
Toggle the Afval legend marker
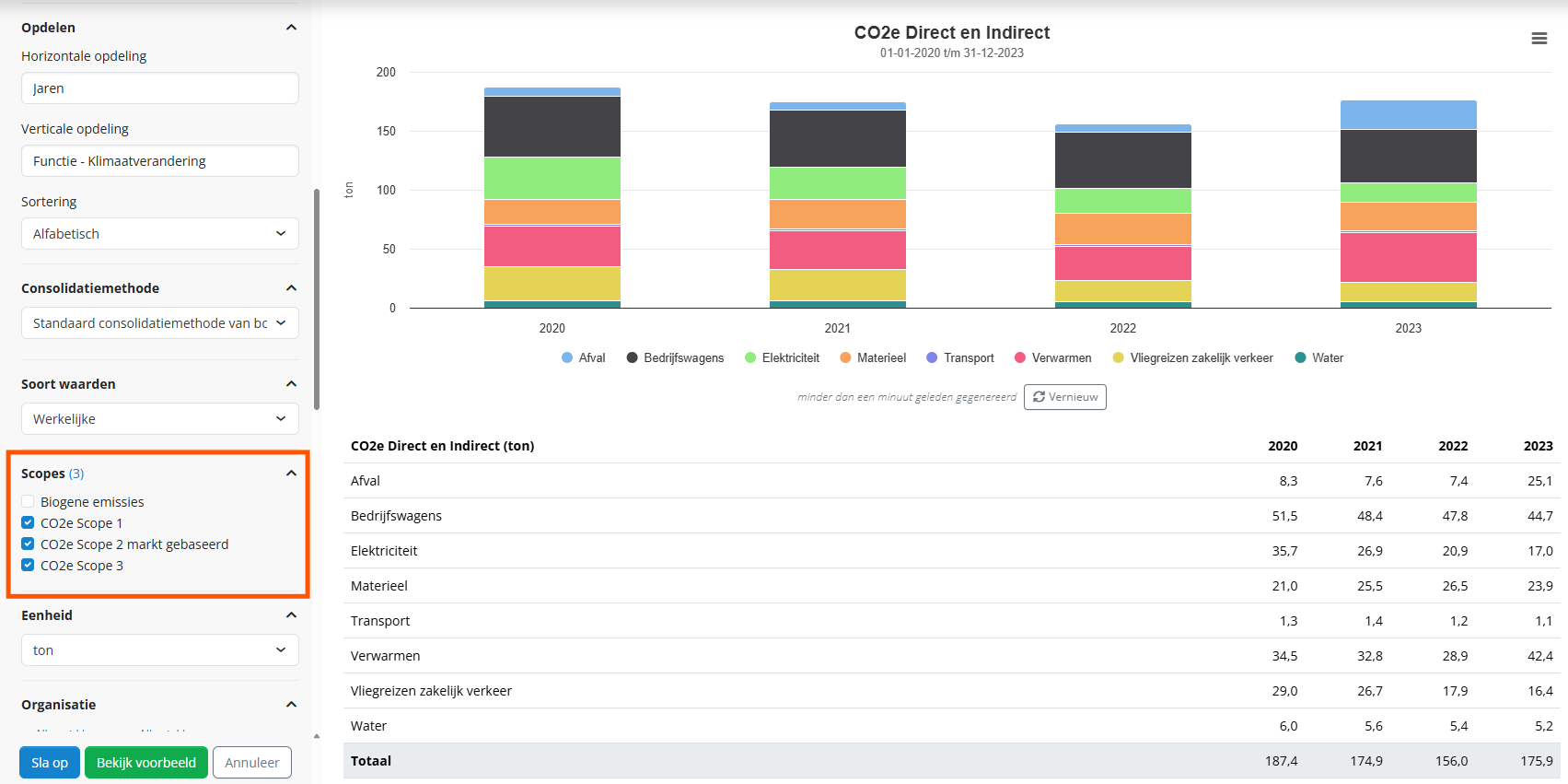pos(567,357)
